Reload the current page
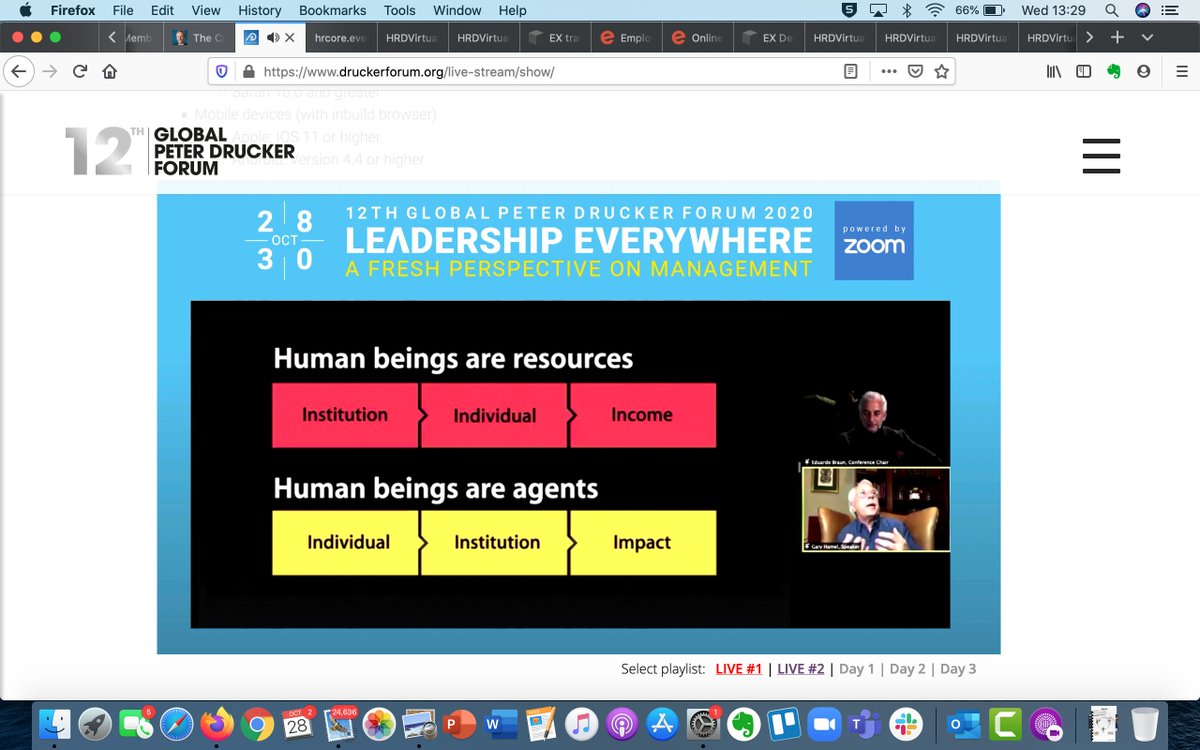The height and width of the screenshot is (750, 1200). point(80,72)
